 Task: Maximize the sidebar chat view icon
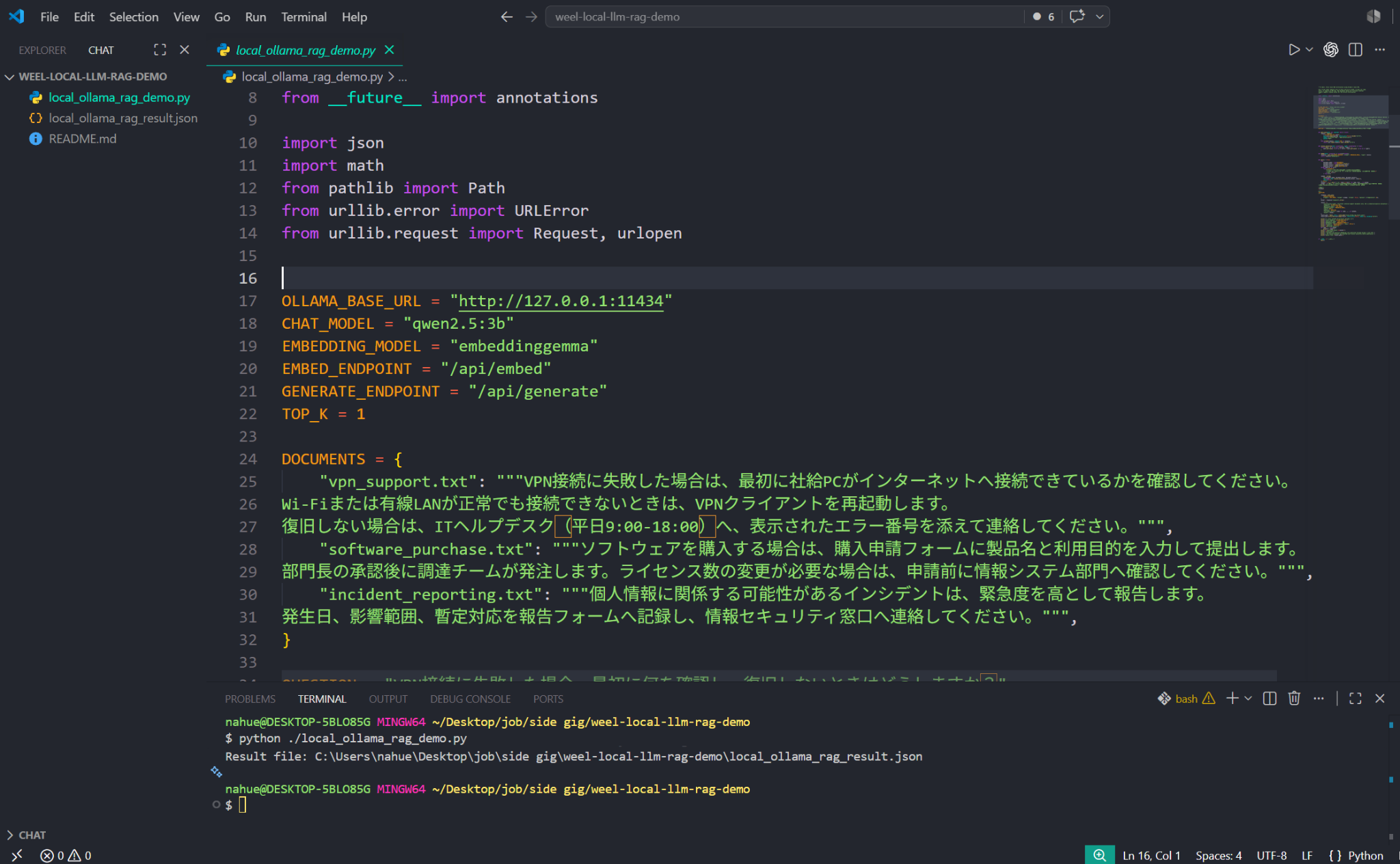click(160, 50)
